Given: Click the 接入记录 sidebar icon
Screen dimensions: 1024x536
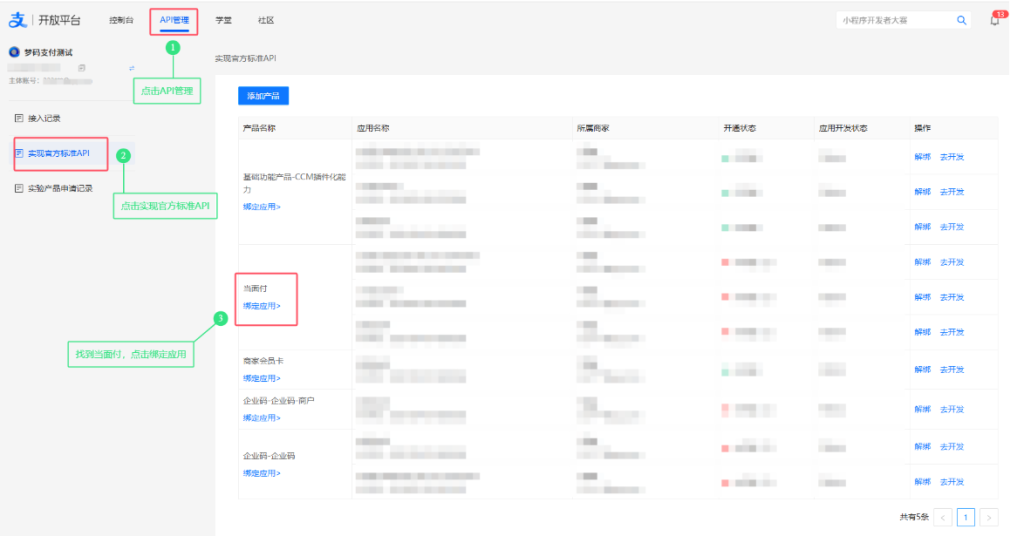Looking at the screenshot, I should [19, 118].
